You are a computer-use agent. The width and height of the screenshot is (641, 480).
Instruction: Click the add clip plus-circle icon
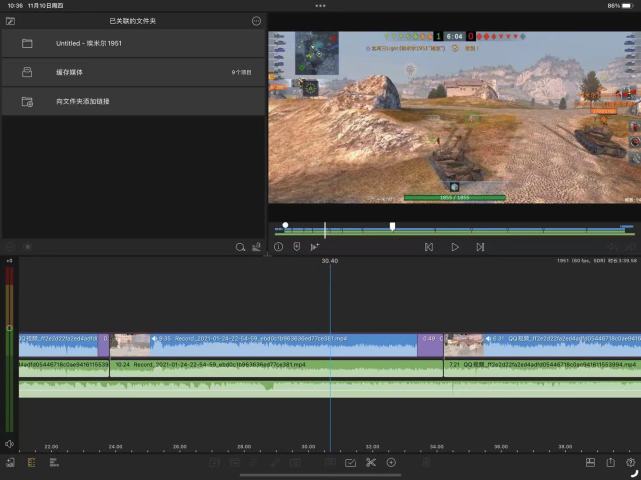click(391, 462)
